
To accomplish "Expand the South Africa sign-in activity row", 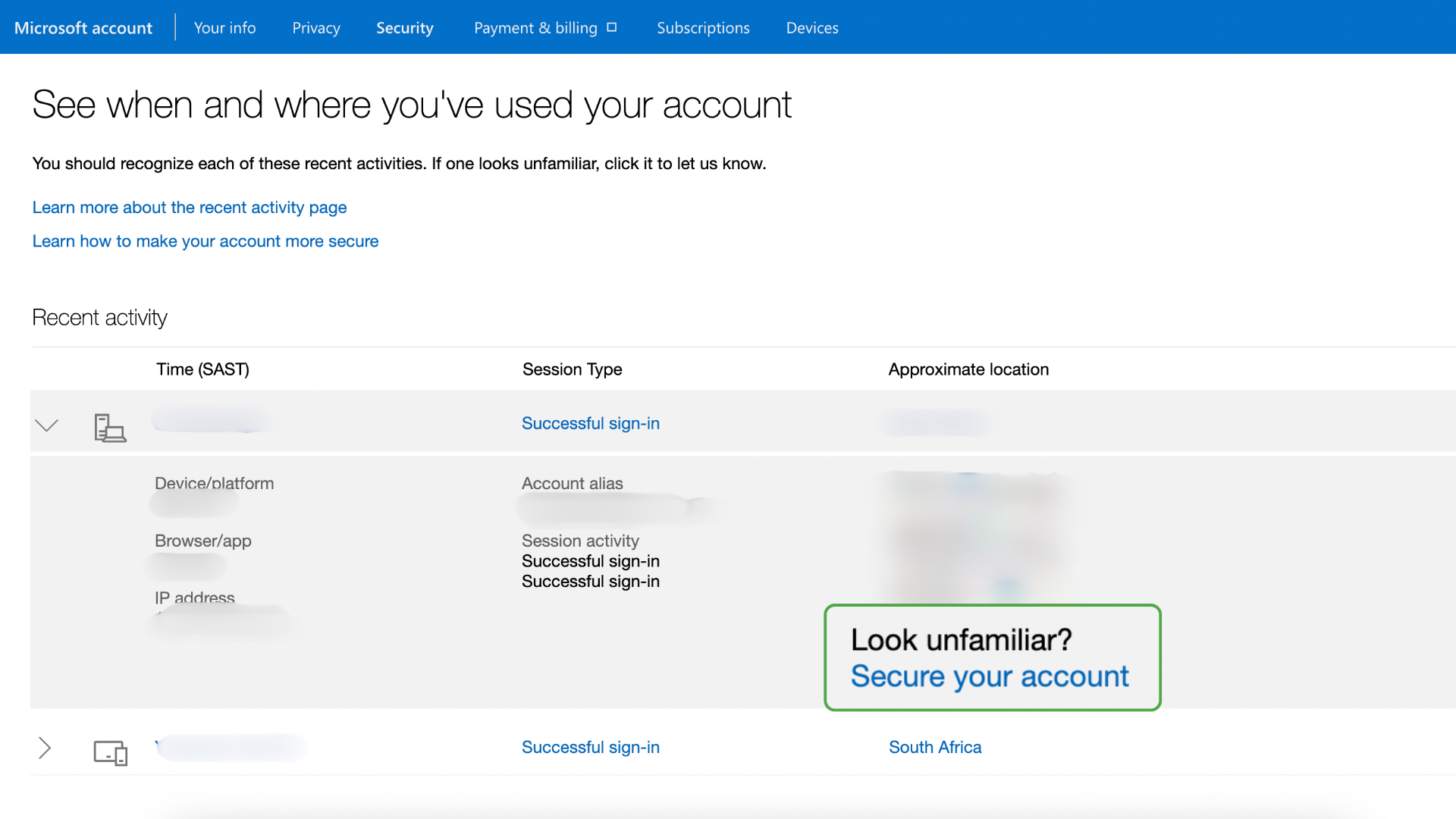I will click(45, 748).
